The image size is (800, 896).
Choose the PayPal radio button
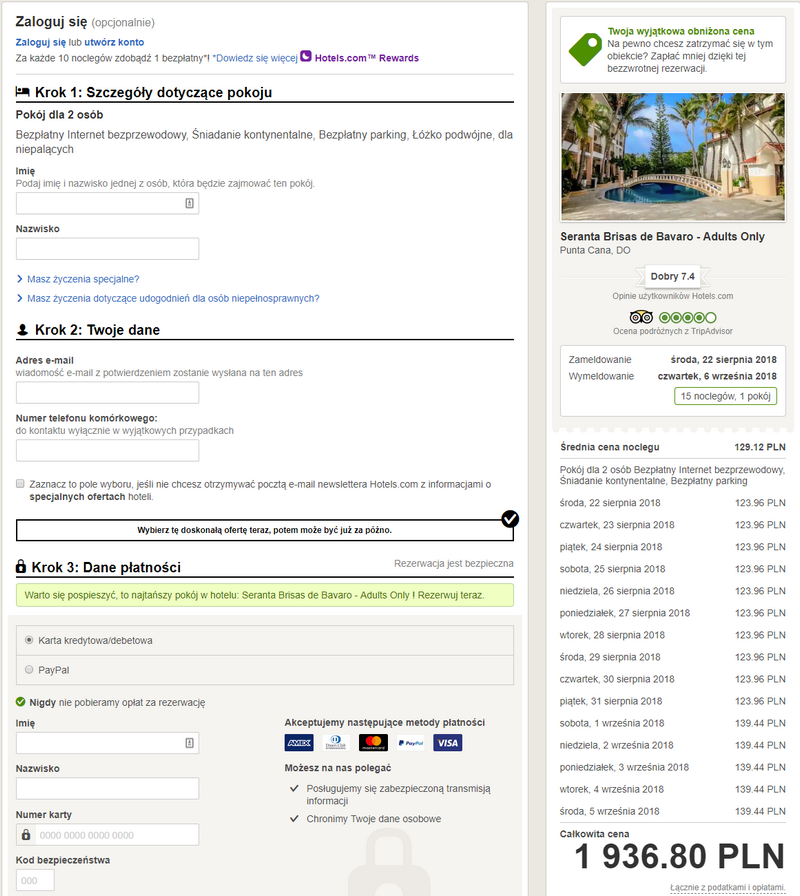pyautogui.click(x=29, y=669)
